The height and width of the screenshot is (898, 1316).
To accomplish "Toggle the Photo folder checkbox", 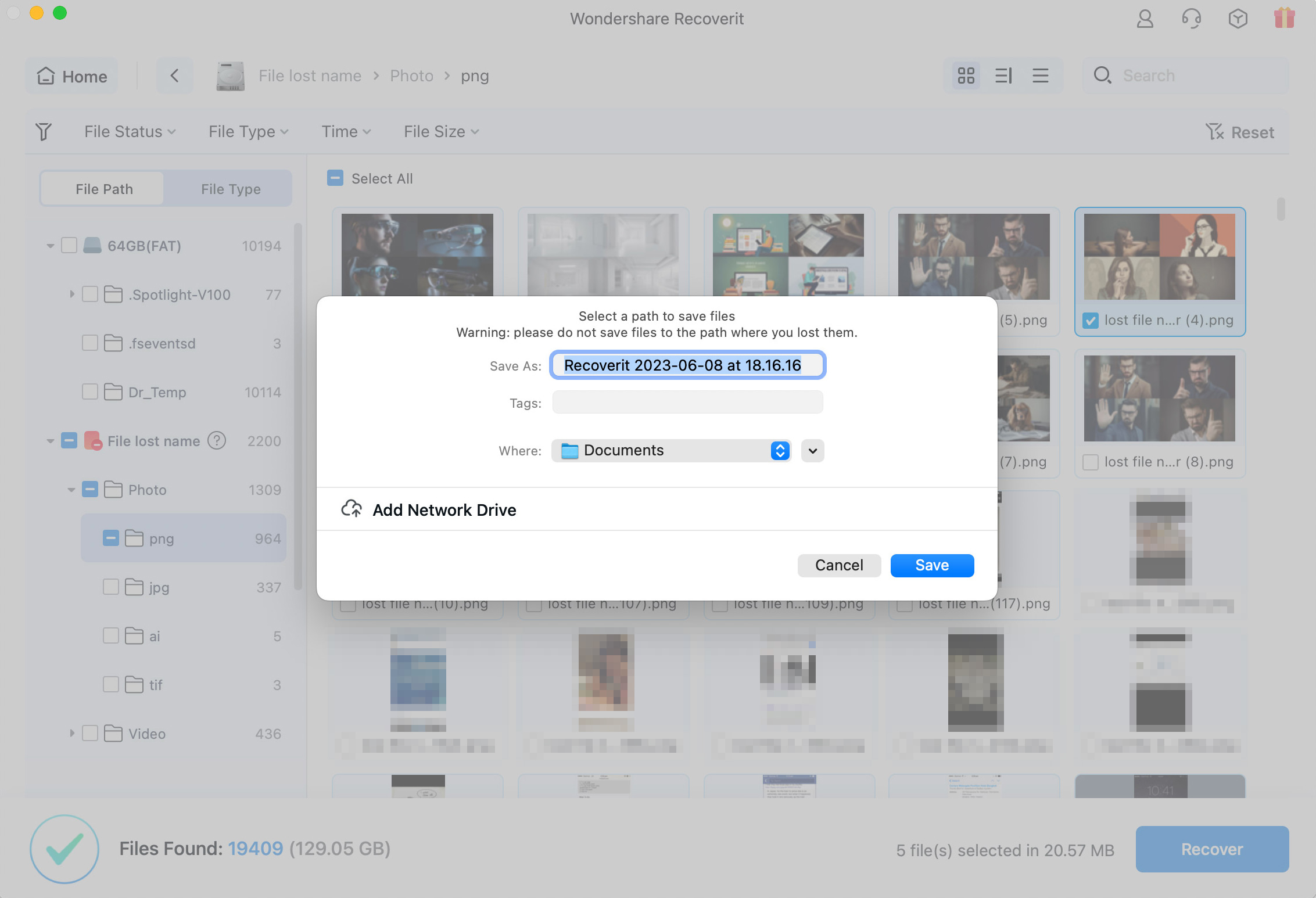I will pyautogui.click(x=90, y=490).
